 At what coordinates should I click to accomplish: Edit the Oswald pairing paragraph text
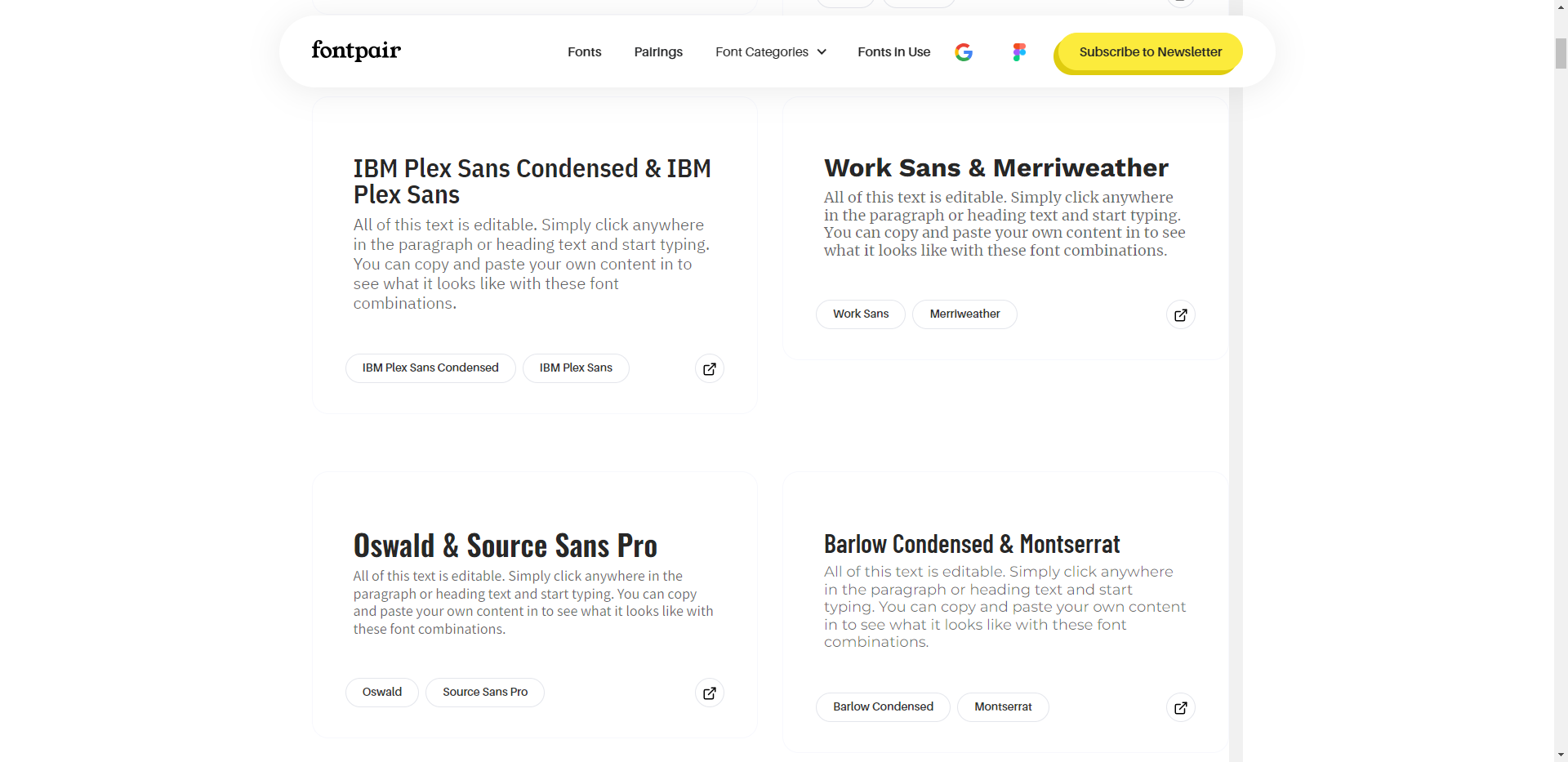[533, 603]
